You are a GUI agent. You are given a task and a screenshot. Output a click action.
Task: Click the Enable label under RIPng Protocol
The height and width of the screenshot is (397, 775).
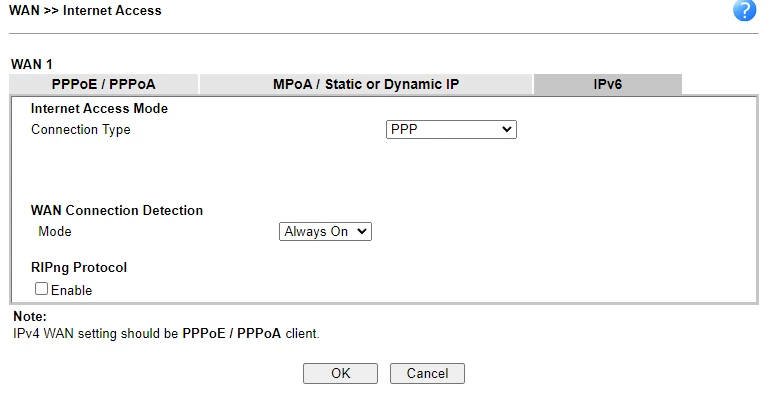click(x=72, y=290)
